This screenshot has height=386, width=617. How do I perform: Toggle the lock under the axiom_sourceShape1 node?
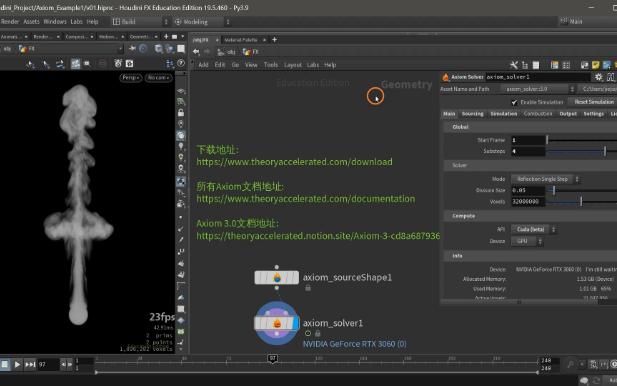(x=308, y=288)
